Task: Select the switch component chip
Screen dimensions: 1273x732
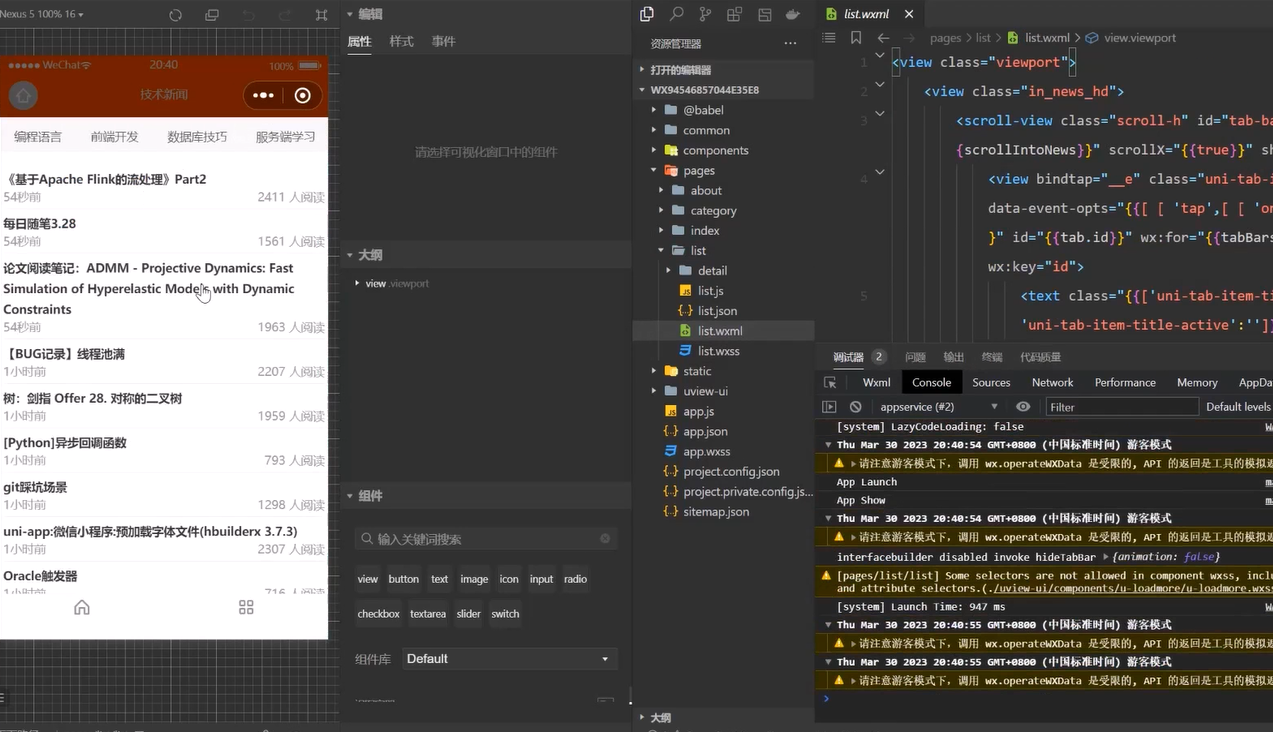Action: tap(505, 614)
